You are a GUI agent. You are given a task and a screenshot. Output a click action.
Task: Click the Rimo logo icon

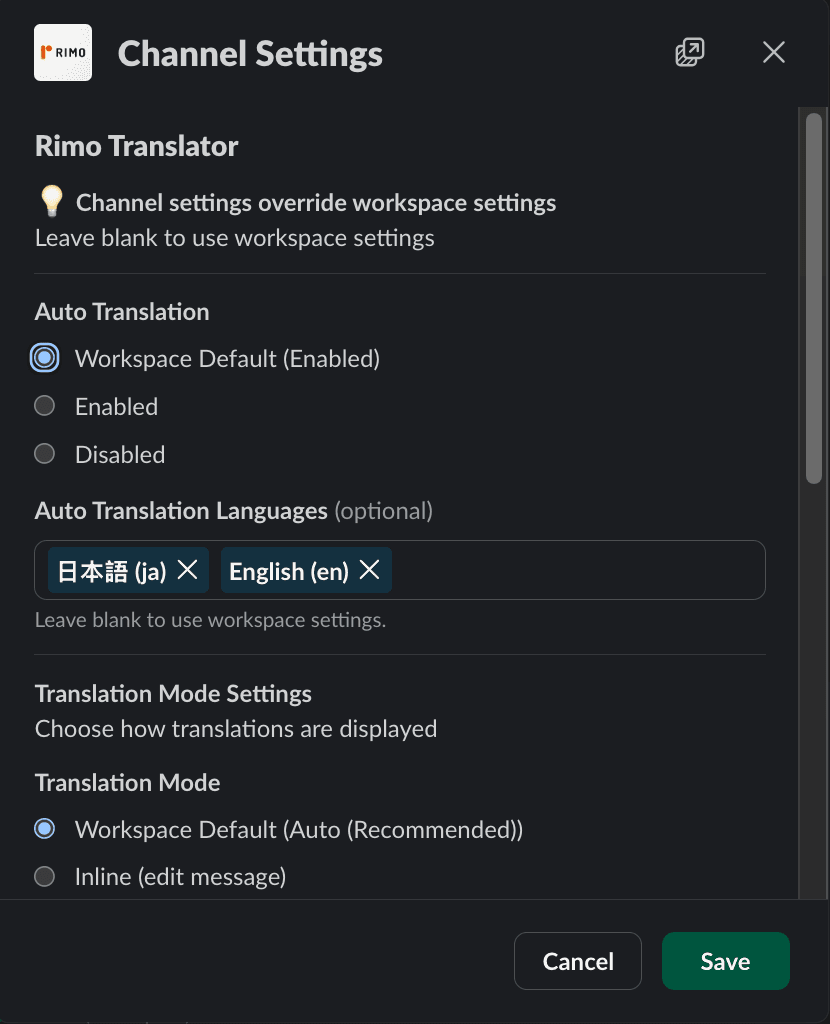point(62,52)
